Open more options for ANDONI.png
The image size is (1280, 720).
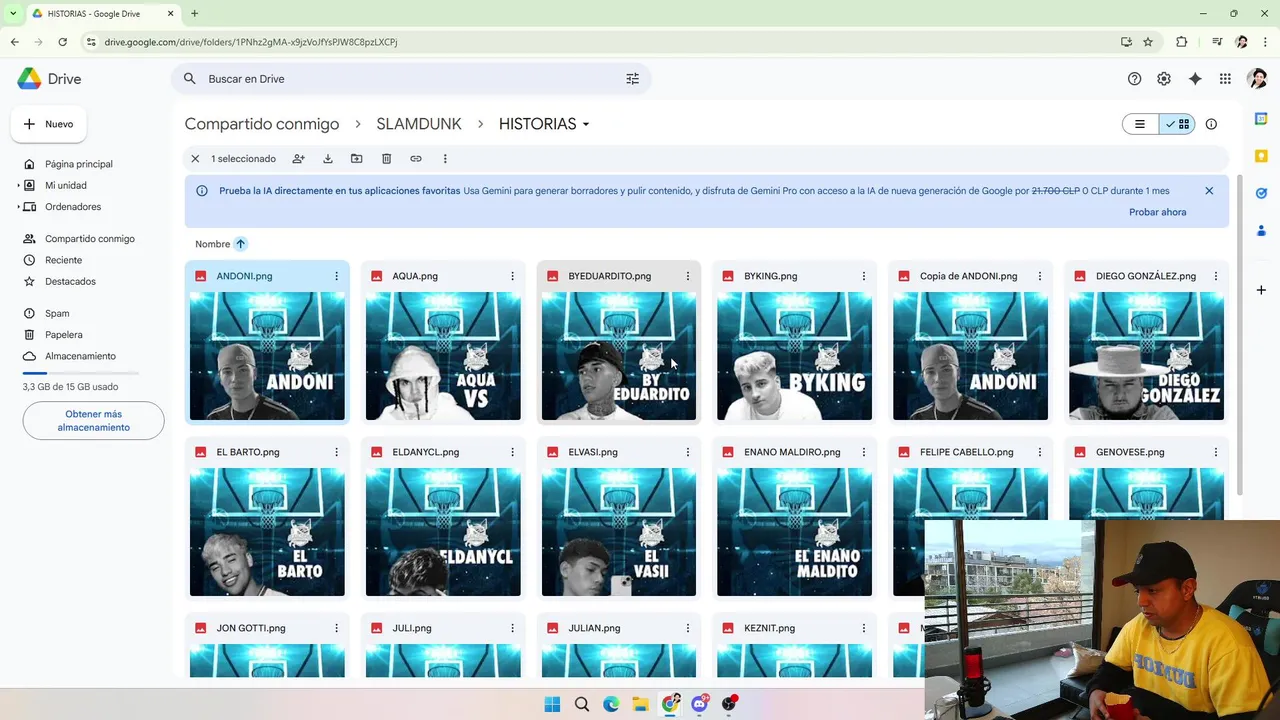tap(336, 276)
